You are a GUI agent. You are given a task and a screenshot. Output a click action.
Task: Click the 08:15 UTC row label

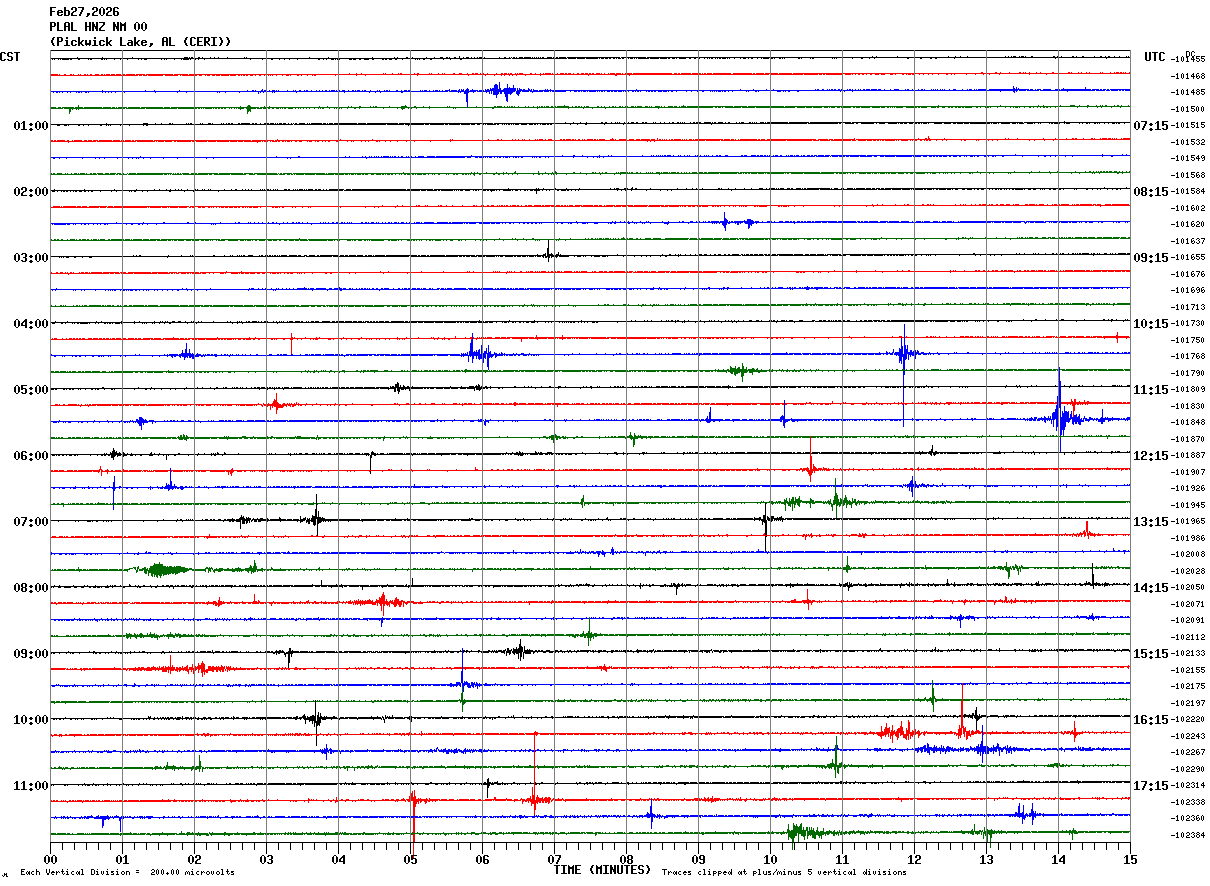tap(1151, 192)
